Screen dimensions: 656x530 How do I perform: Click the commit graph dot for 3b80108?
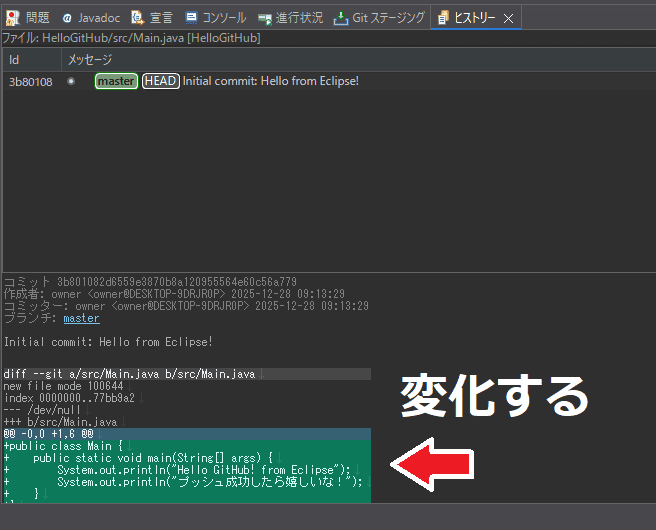[x=71, y=81]
